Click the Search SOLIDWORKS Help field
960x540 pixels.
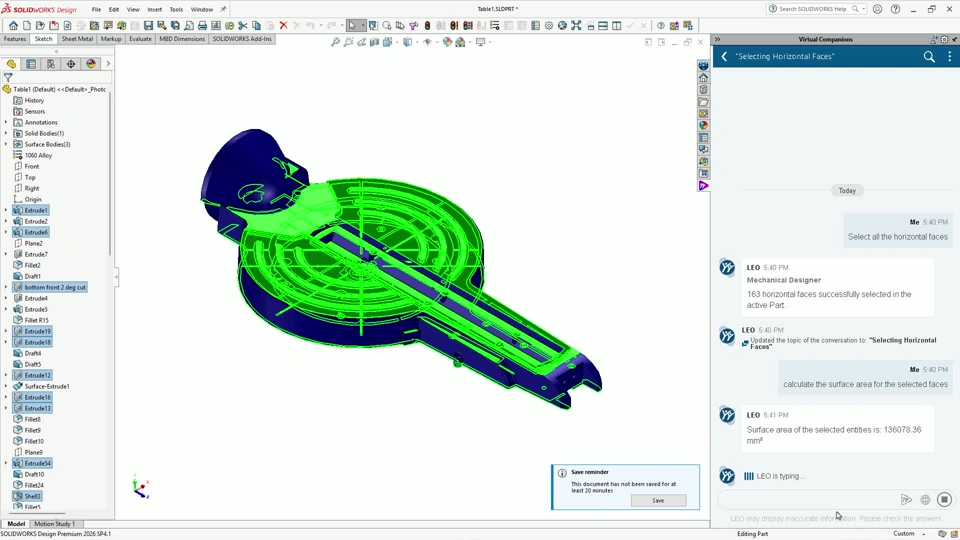[x=816, y=9]
